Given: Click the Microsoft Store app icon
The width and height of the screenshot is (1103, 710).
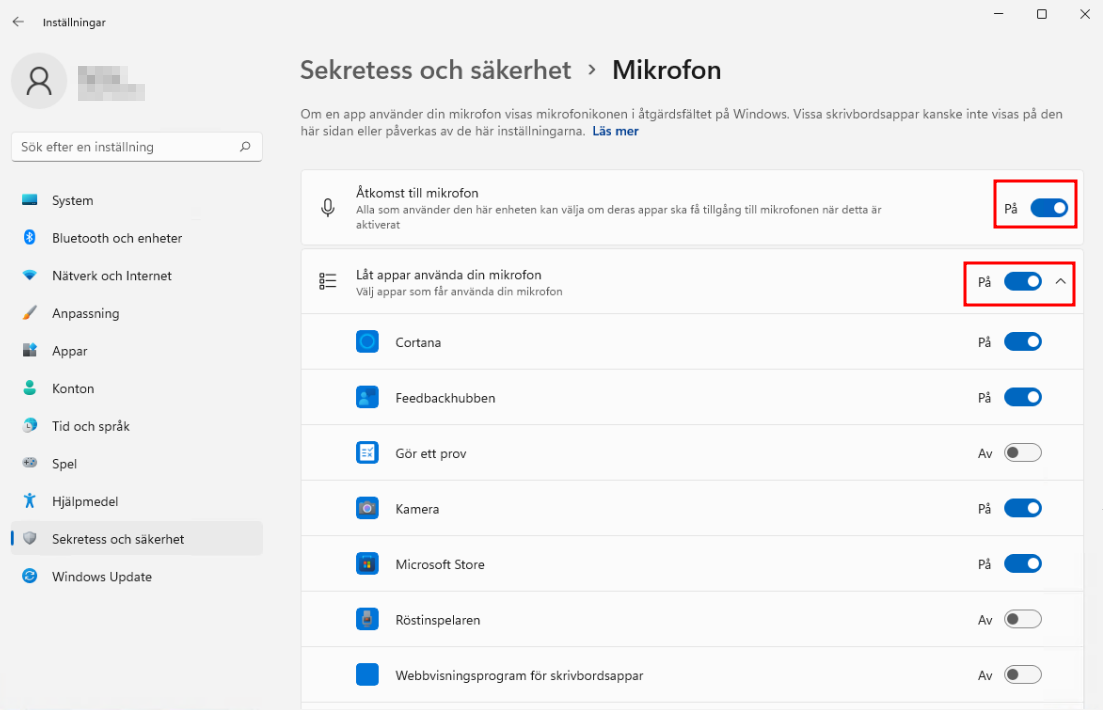Looking at the screenshot, I should [367, 564].
